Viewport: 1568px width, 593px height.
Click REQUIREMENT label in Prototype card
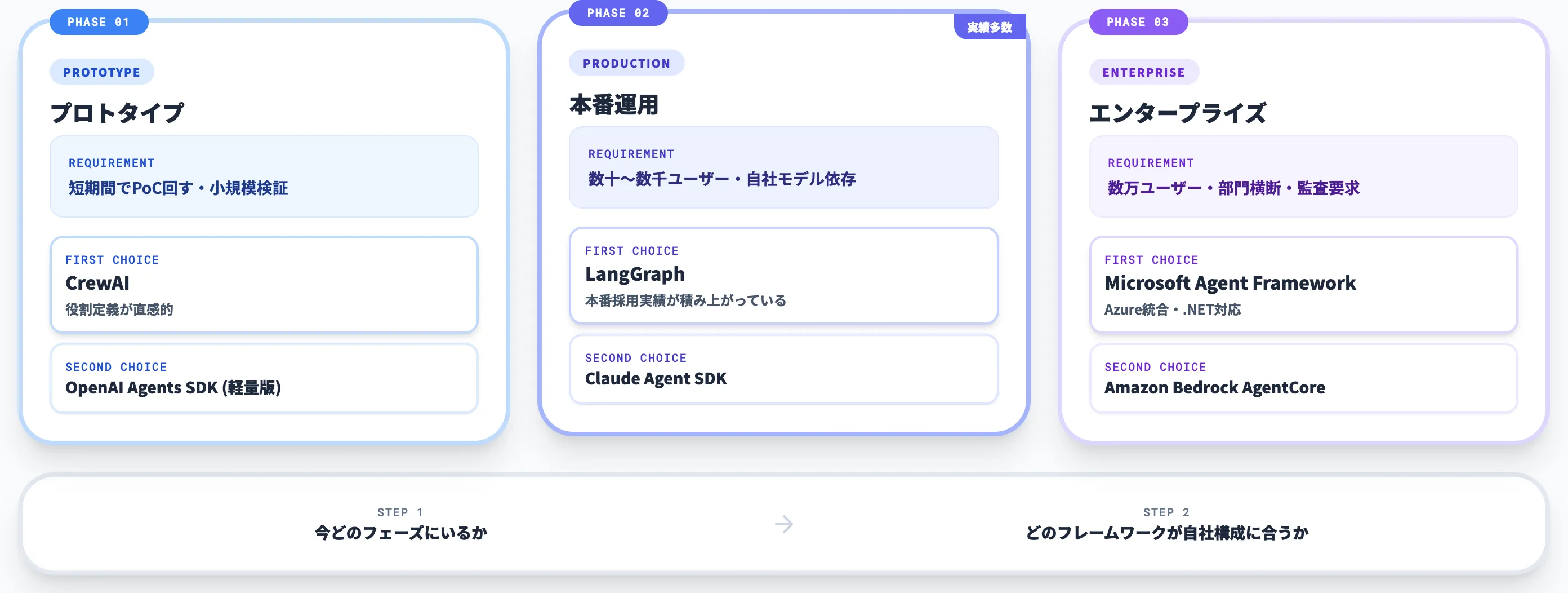112,163
